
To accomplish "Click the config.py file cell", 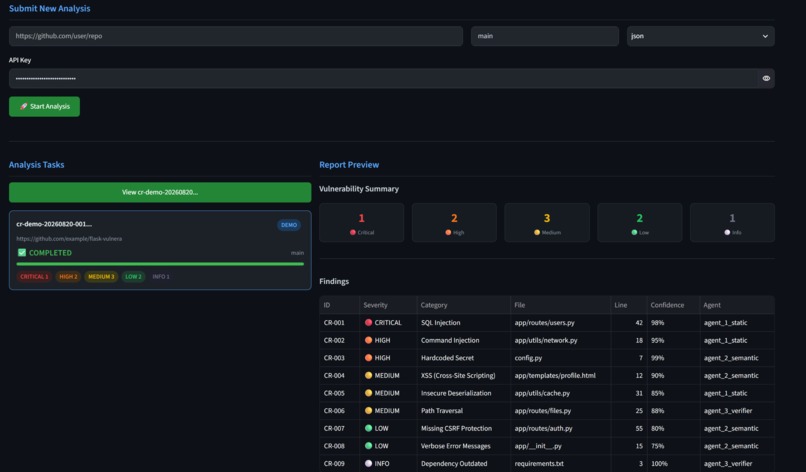I will (560, 358).
